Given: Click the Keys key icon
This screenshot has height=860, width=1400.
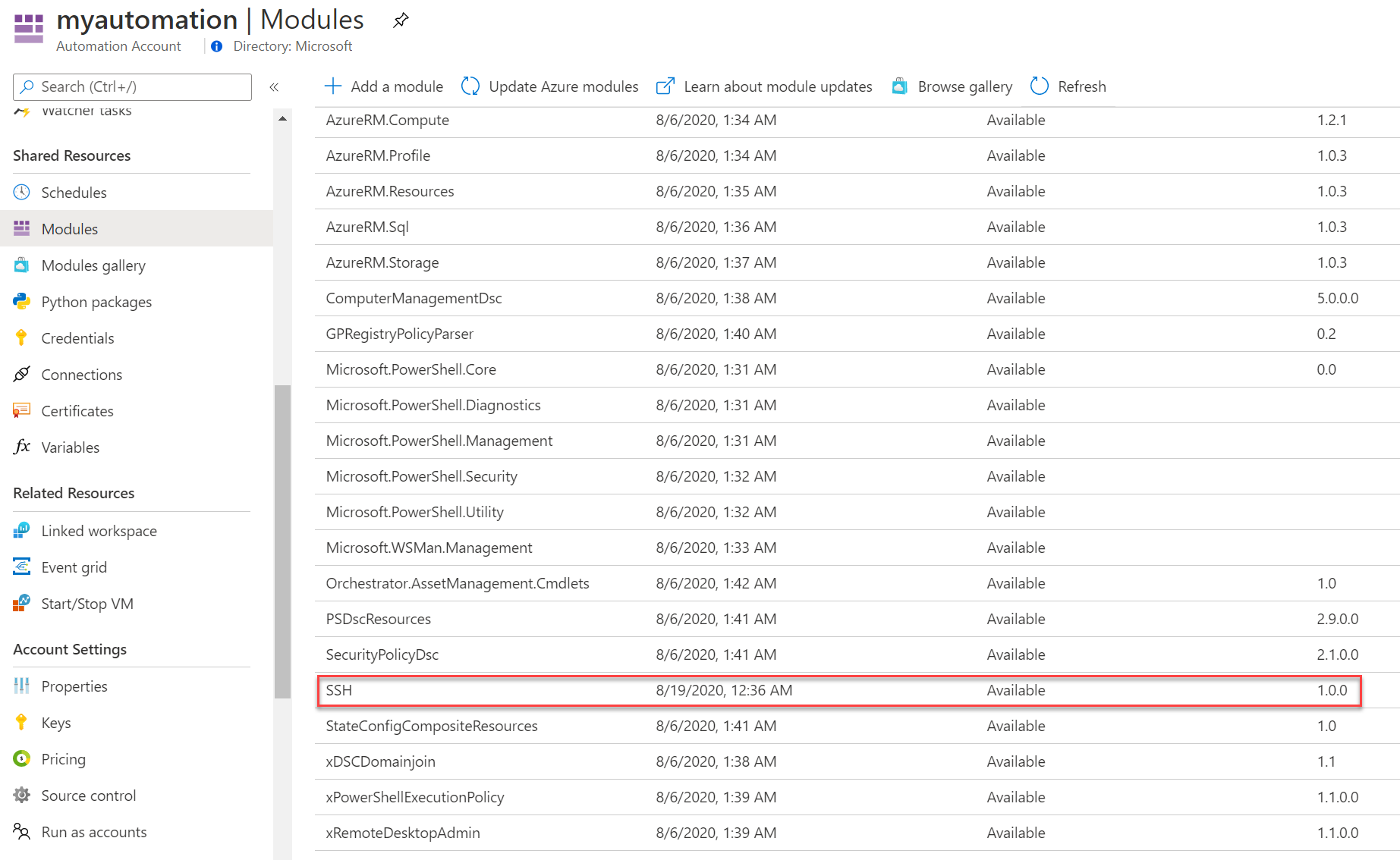Looking at the screenshot, I should (x=22, y=722).
